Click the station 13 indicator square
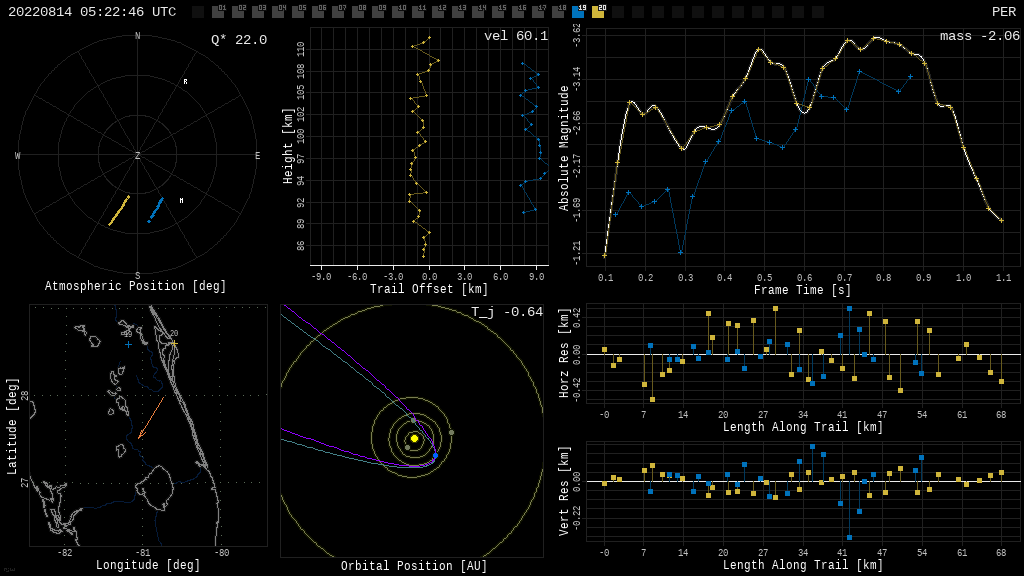The height and width of the screenshot is (576, 1024). [458, 12]
